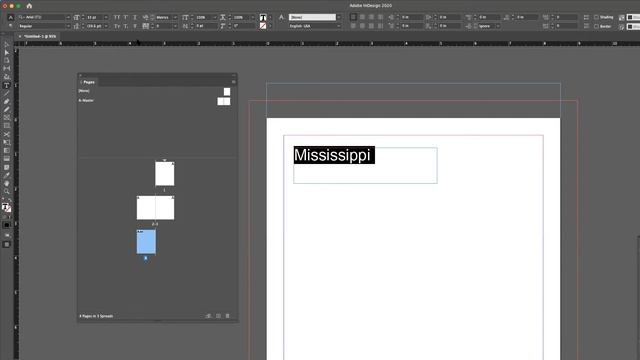640x360 pixels.
Task: Click the Delete Selected Pages trash icon
Action: click(228, 316)
